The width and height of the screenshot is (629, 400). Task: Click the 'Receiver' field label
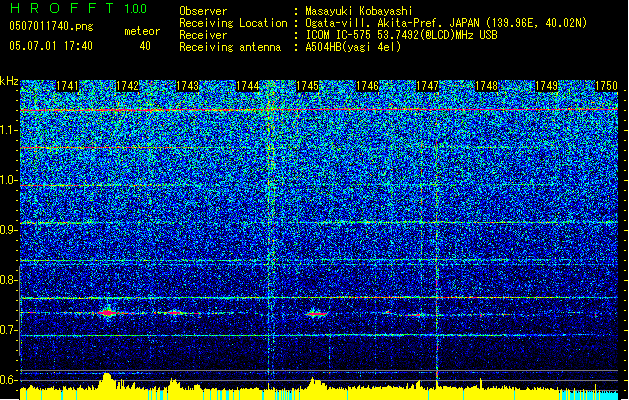click(203, 35)
